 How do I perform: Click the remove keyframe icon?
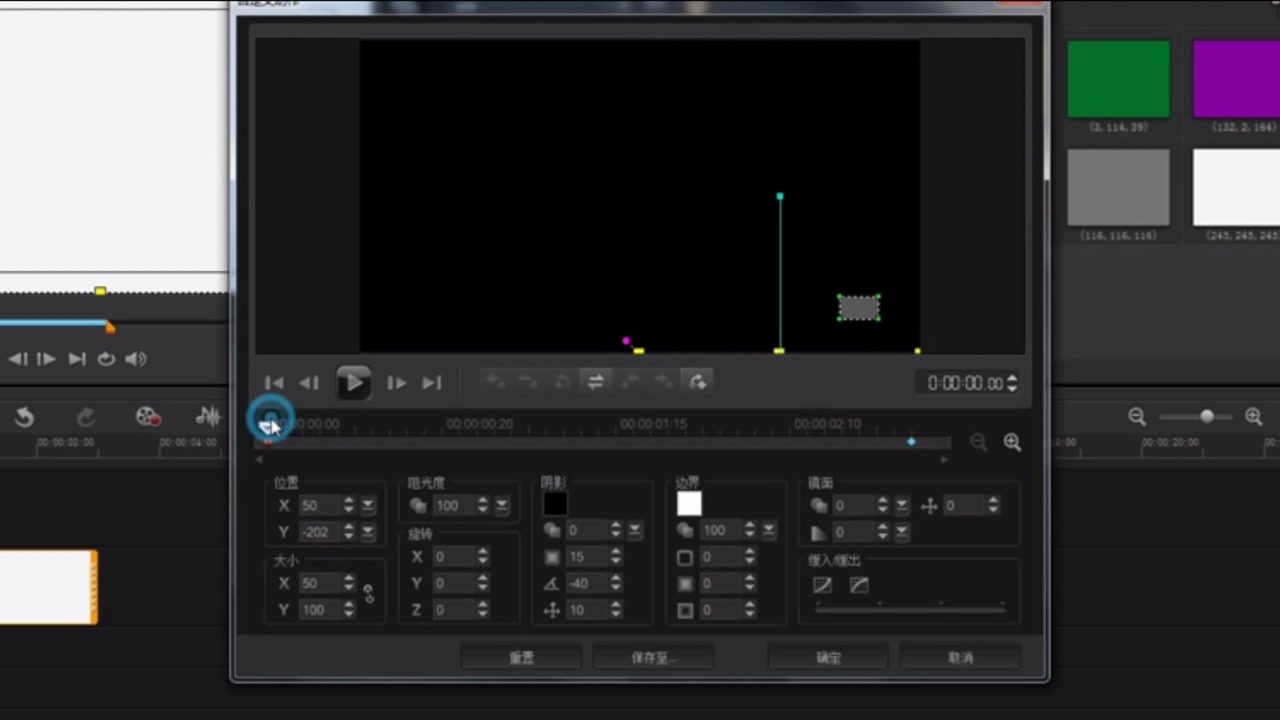pyautogui.click(x=528, y=381)
